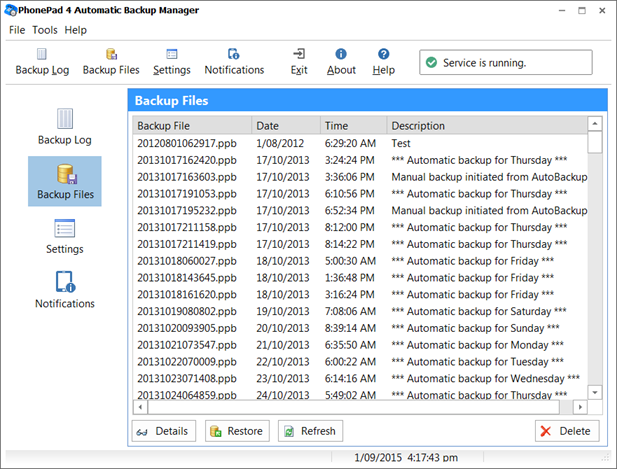This screenshot has width=617, height=469.
Task: Click the horizontal scrollbar right arrow
Action: [580, 407]
